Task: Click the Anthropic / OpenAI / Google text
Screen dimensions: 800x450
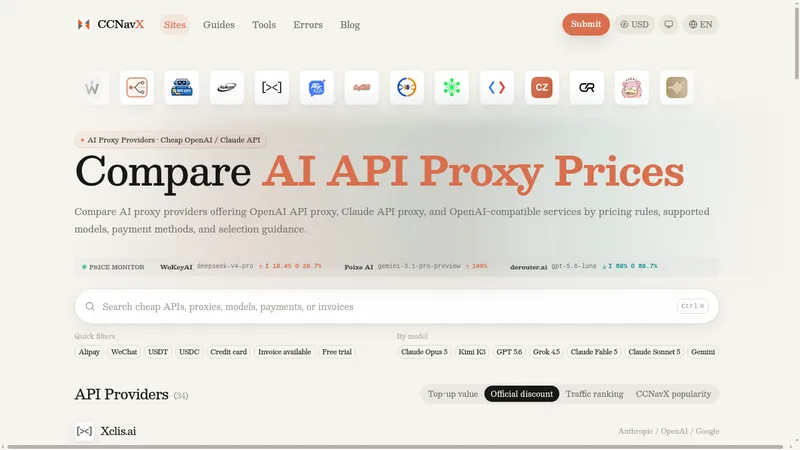Action: [668, 431]
